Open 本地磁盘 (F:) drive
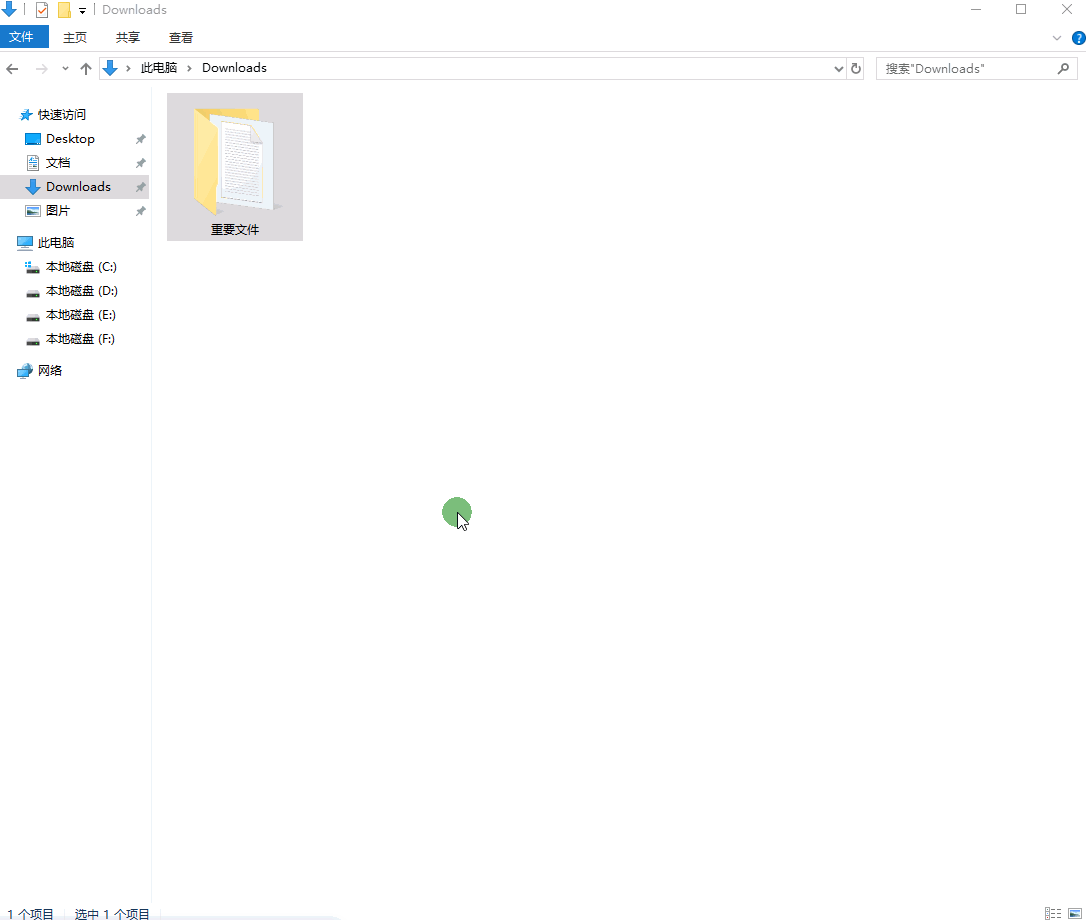Image resolution: width=1086 pixels, height=920 pixels. [80, 339]
